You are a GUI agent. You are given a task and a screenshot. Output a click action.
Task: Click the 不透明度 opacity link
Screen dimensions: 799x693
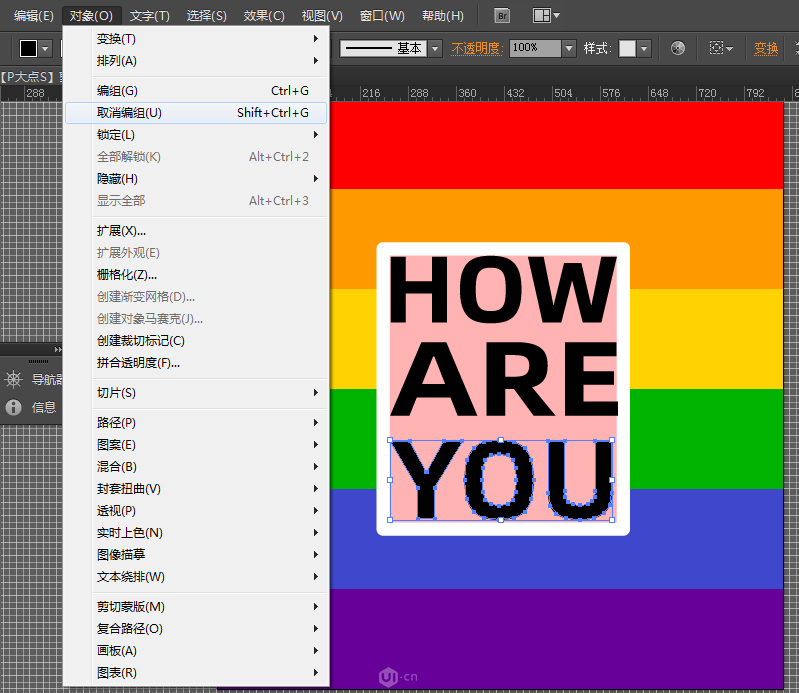(476, 48)
